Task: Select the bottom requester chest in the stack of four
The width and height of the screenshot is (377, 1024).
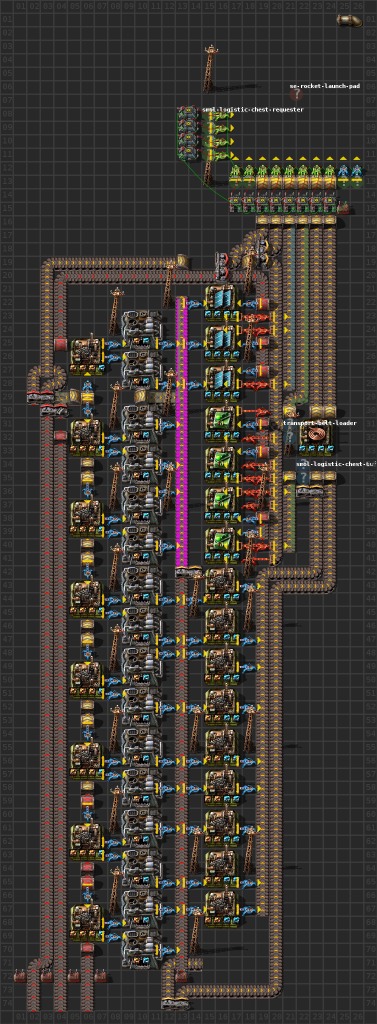Action: (187, 154)
